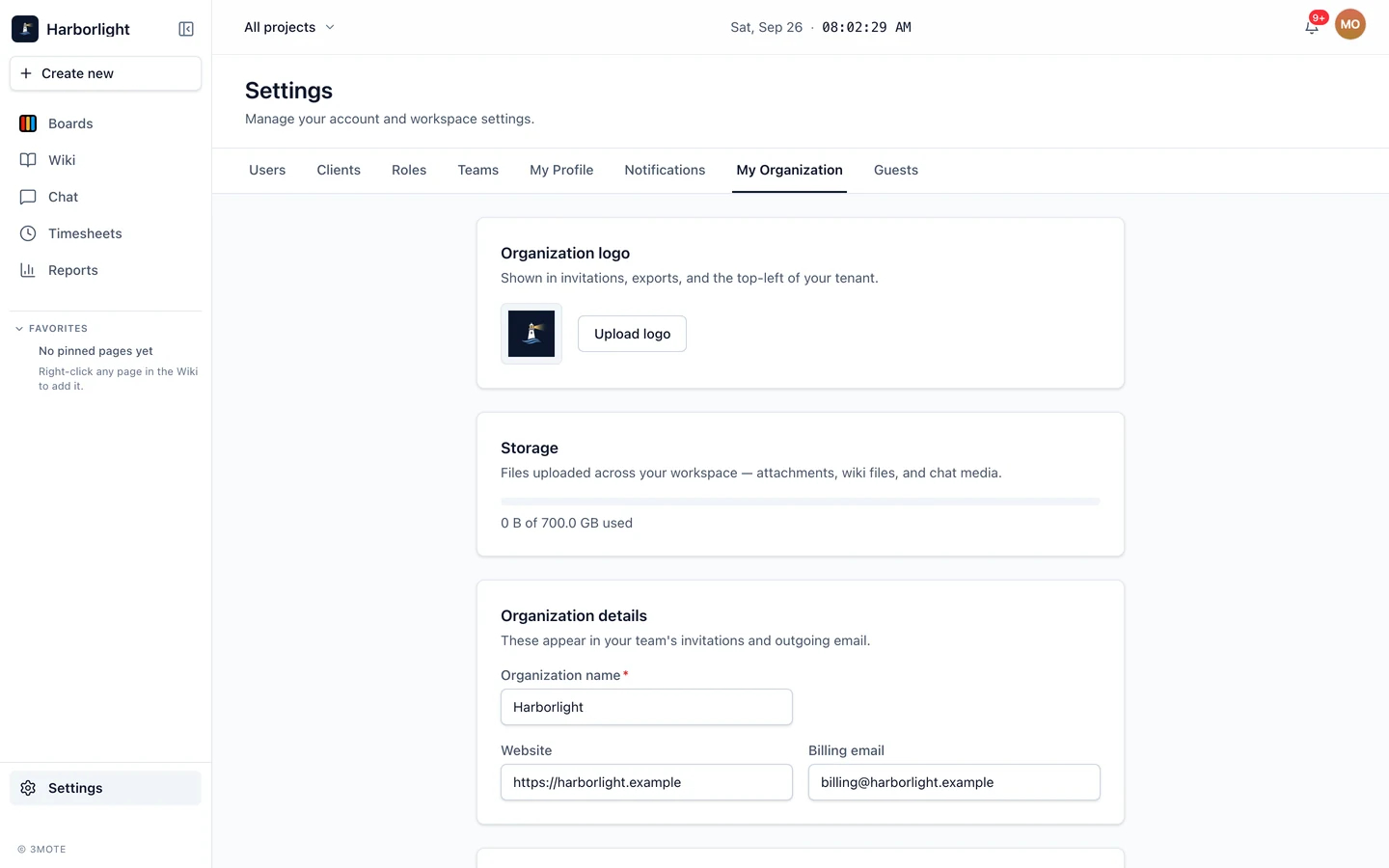The height and width of the screenshot is (868, 1389).
Task: Open the MO user avatar menu
Action: pos(1350,24)
